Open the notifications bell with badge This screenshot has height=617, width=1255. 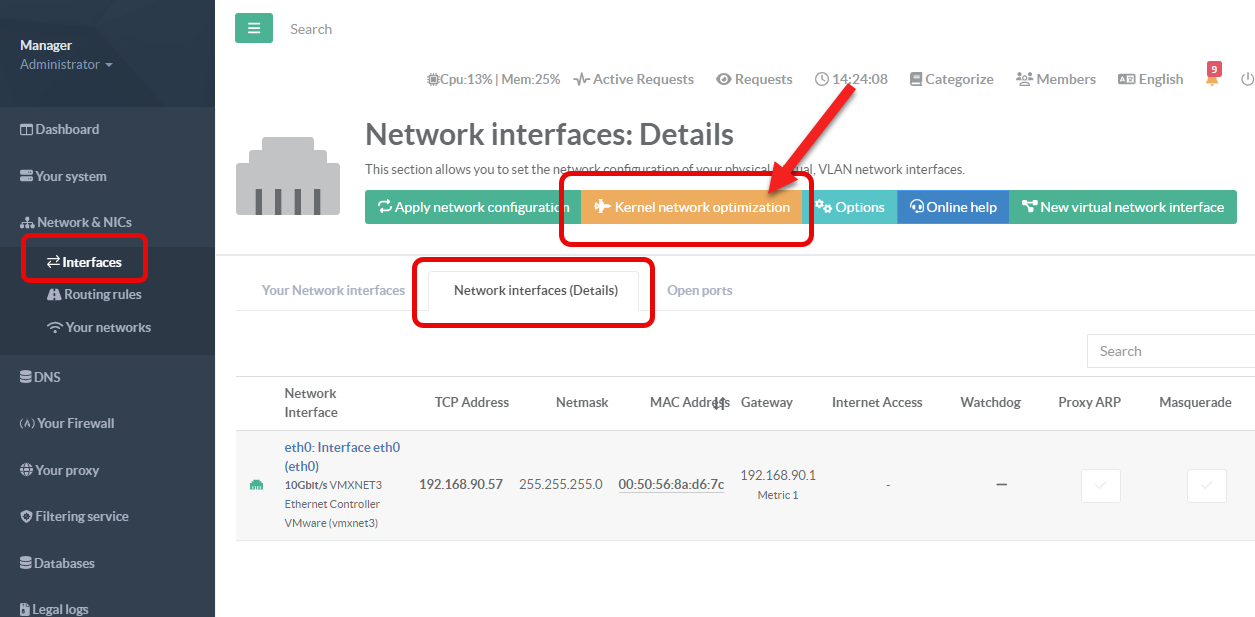[x=1212, y=78]
